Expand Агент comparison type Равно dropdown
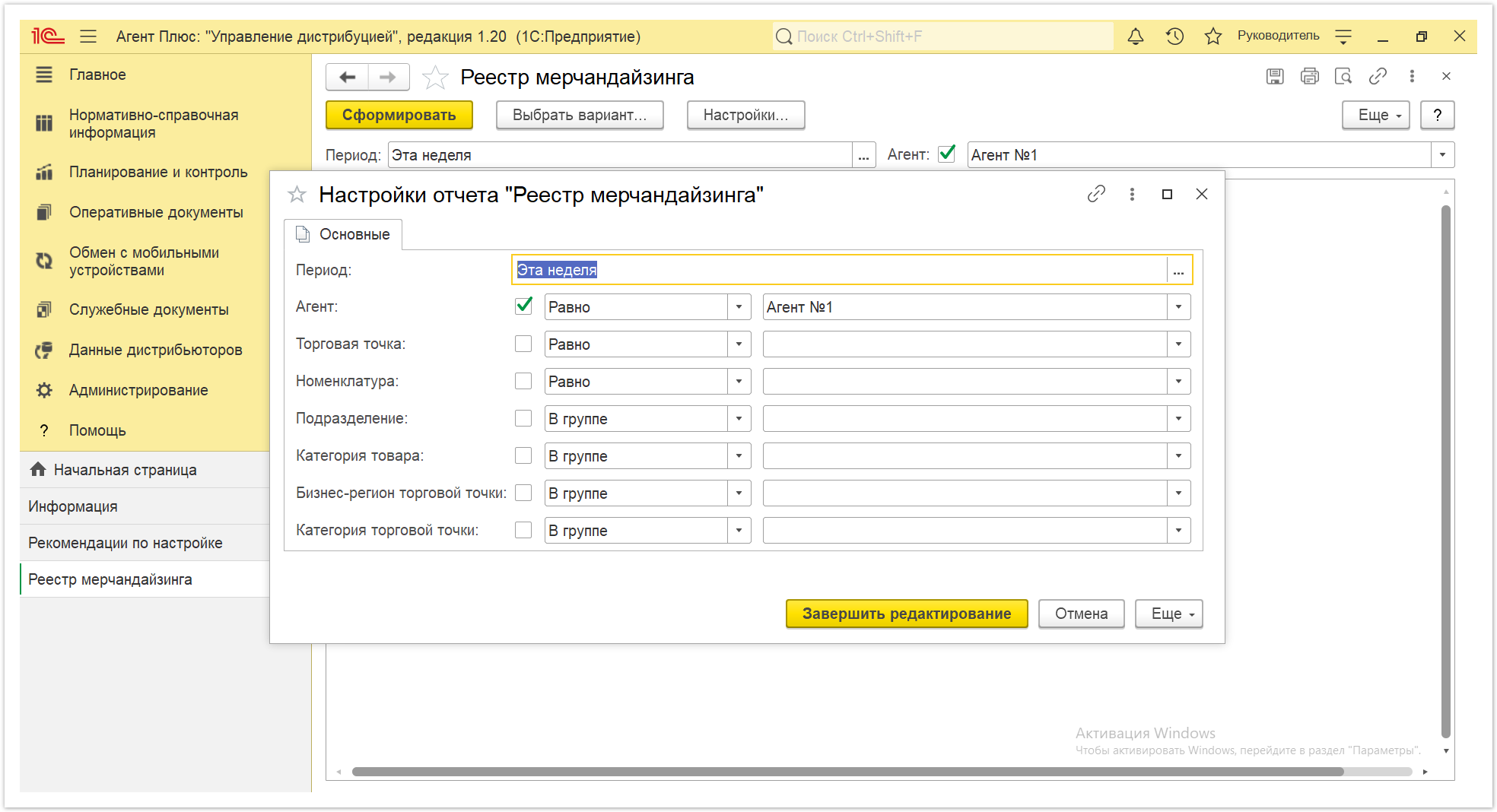 pos(739,307)
